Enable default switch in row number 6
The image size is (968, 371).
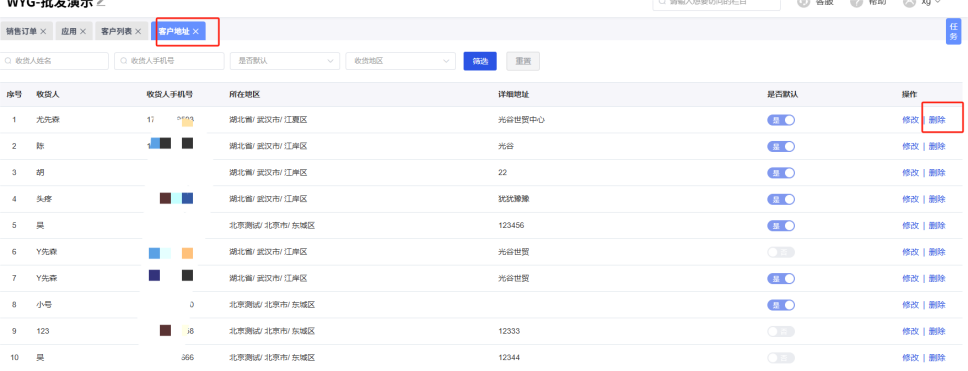tap(781, 252)
